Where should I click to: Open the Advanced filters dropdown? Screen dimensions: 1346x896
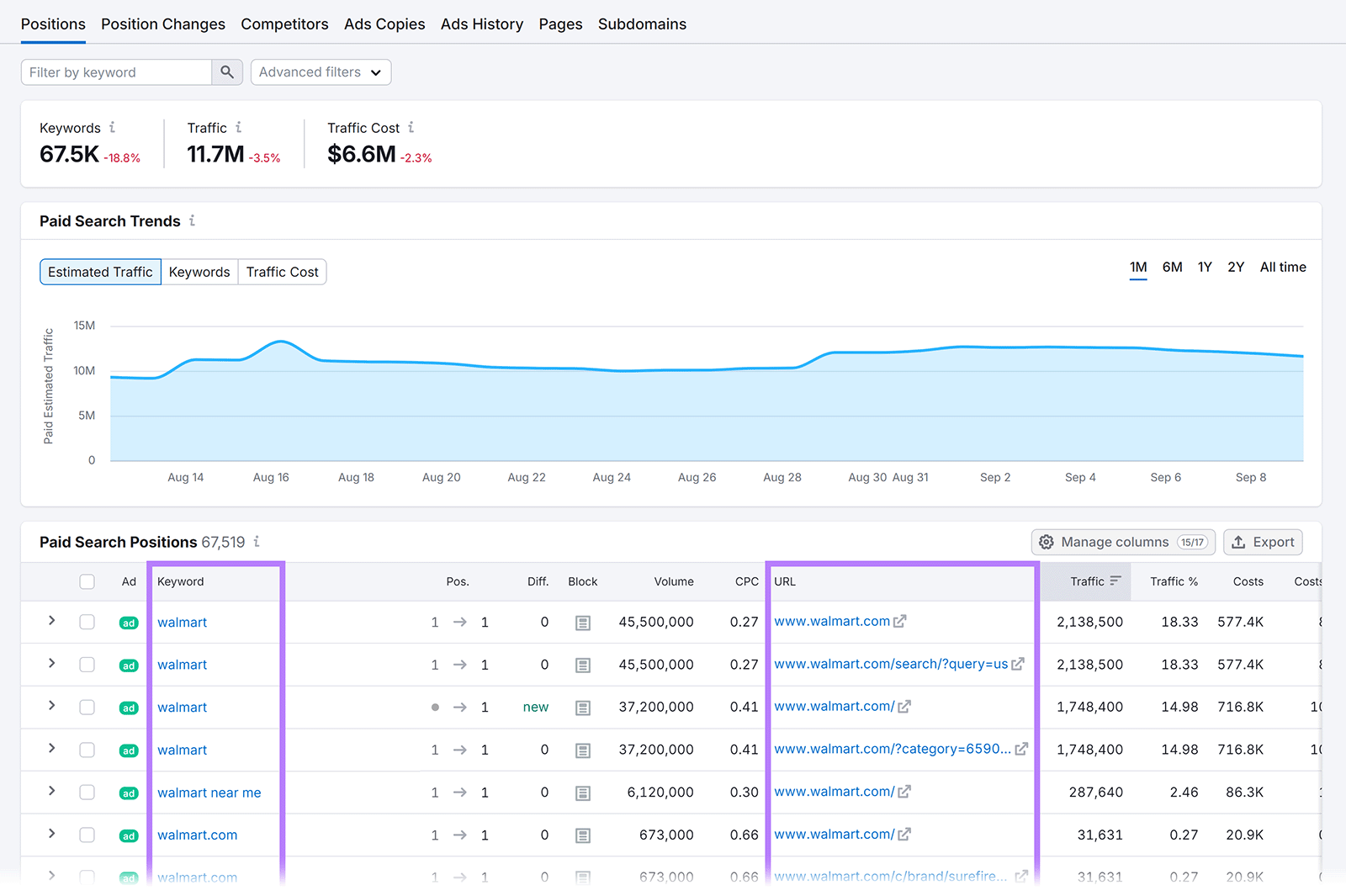pyautogui.click(x=320, y=72)
